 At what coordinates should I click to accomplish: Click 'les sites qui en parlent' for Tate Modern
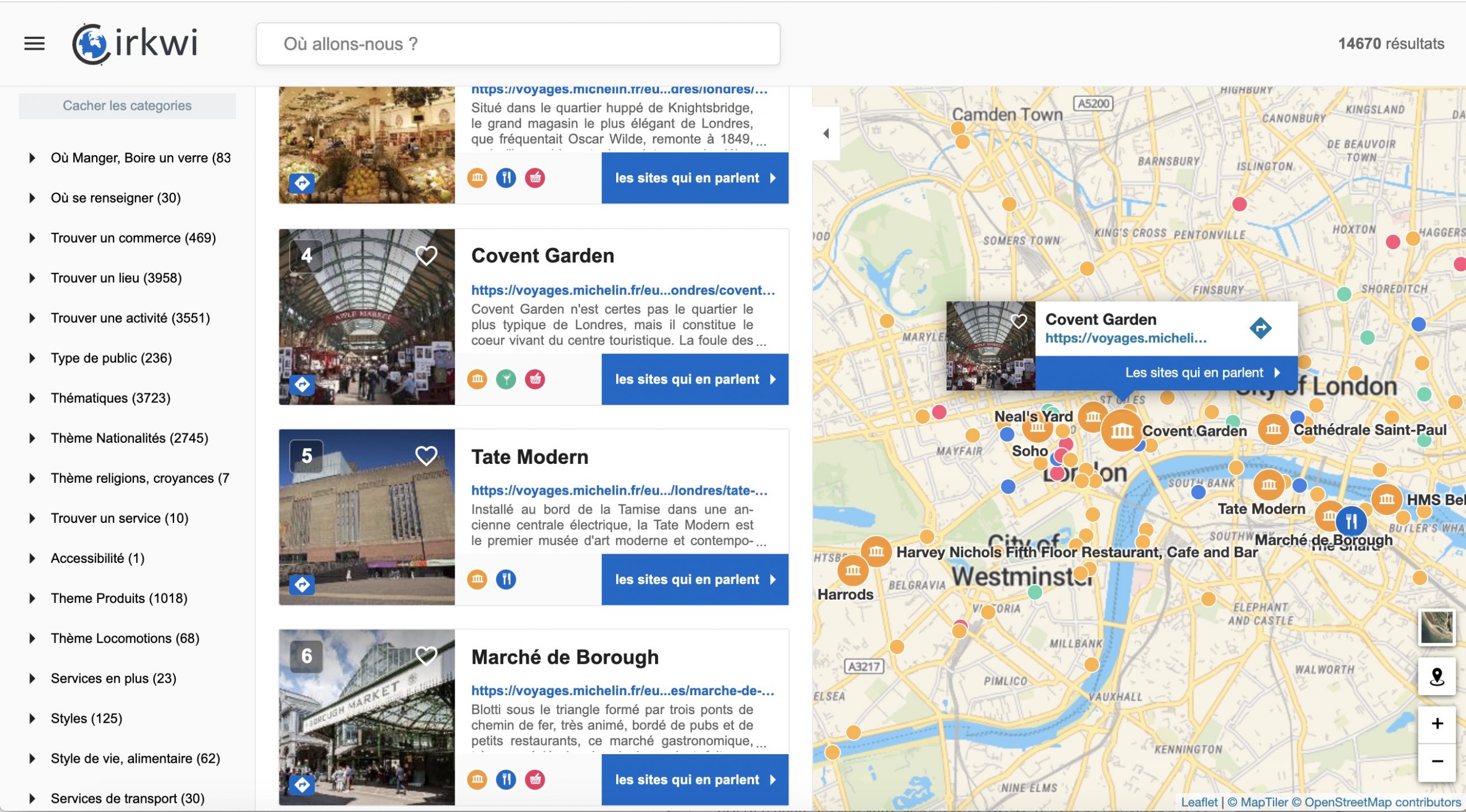pyautogui.click(x=695, y=580)
